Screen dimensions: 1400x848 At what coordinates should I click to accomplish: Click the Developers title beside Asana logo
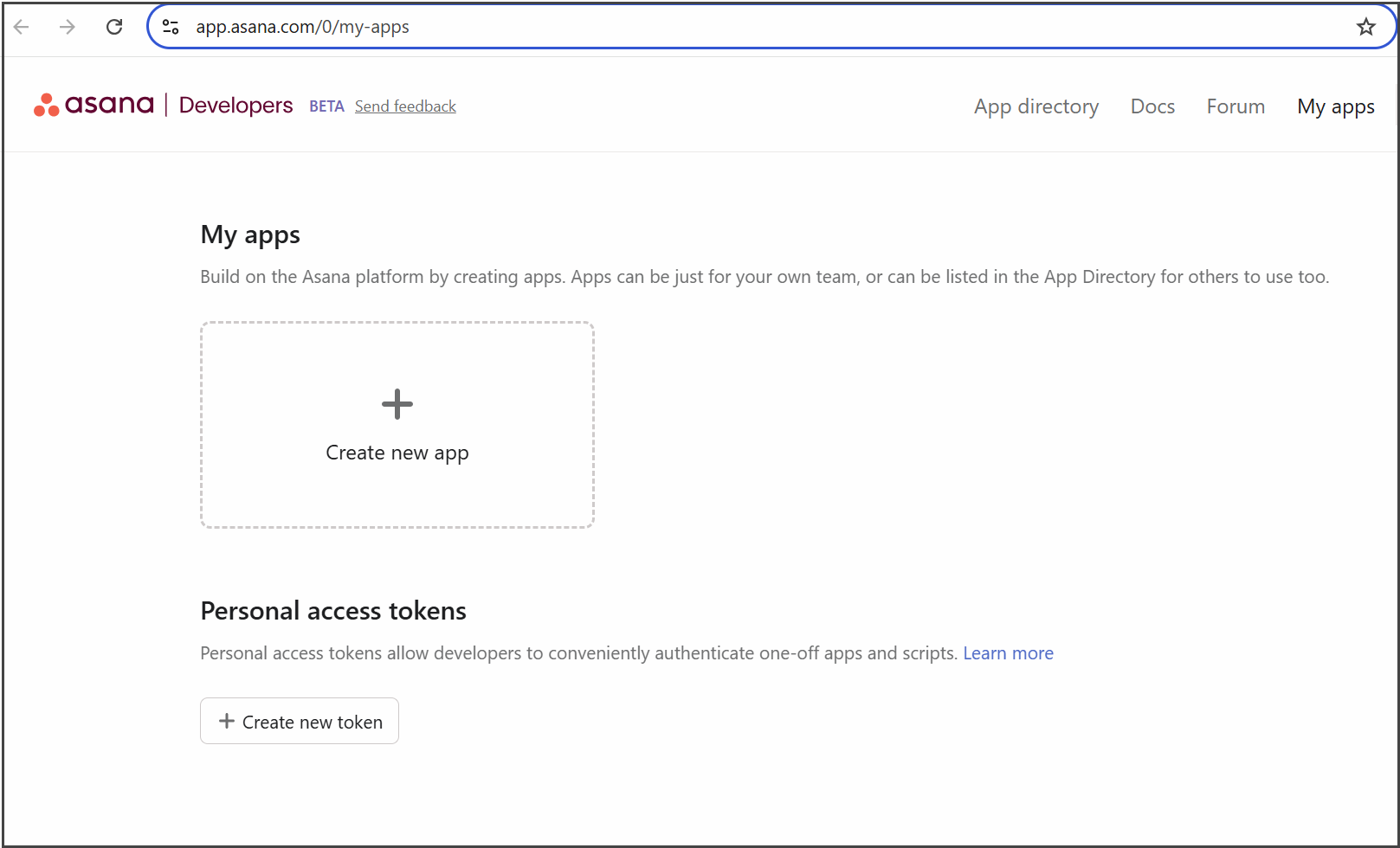pos(235,106)
